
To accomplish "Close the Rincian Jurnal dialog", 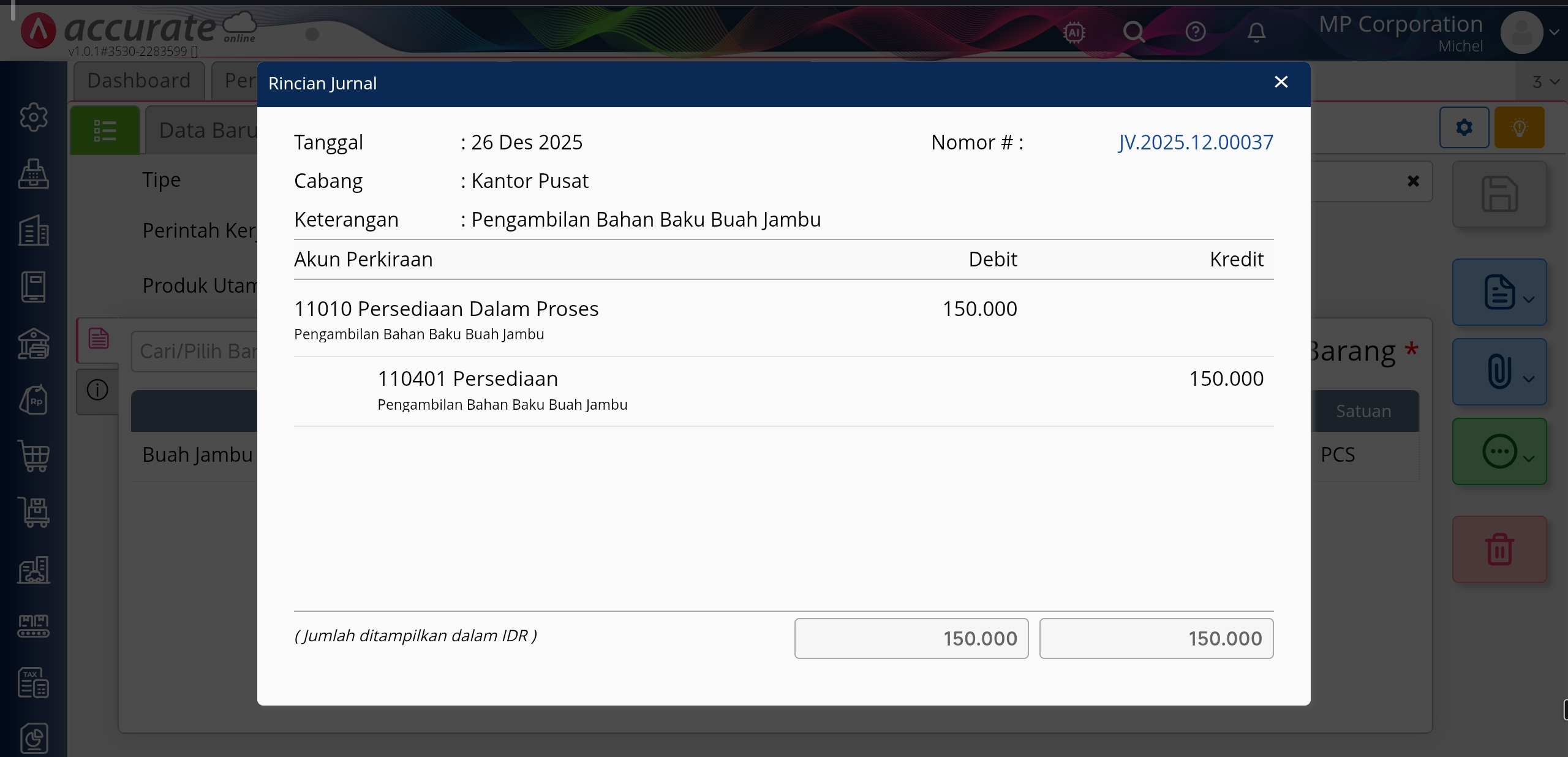I will [x=1281, y=82].
